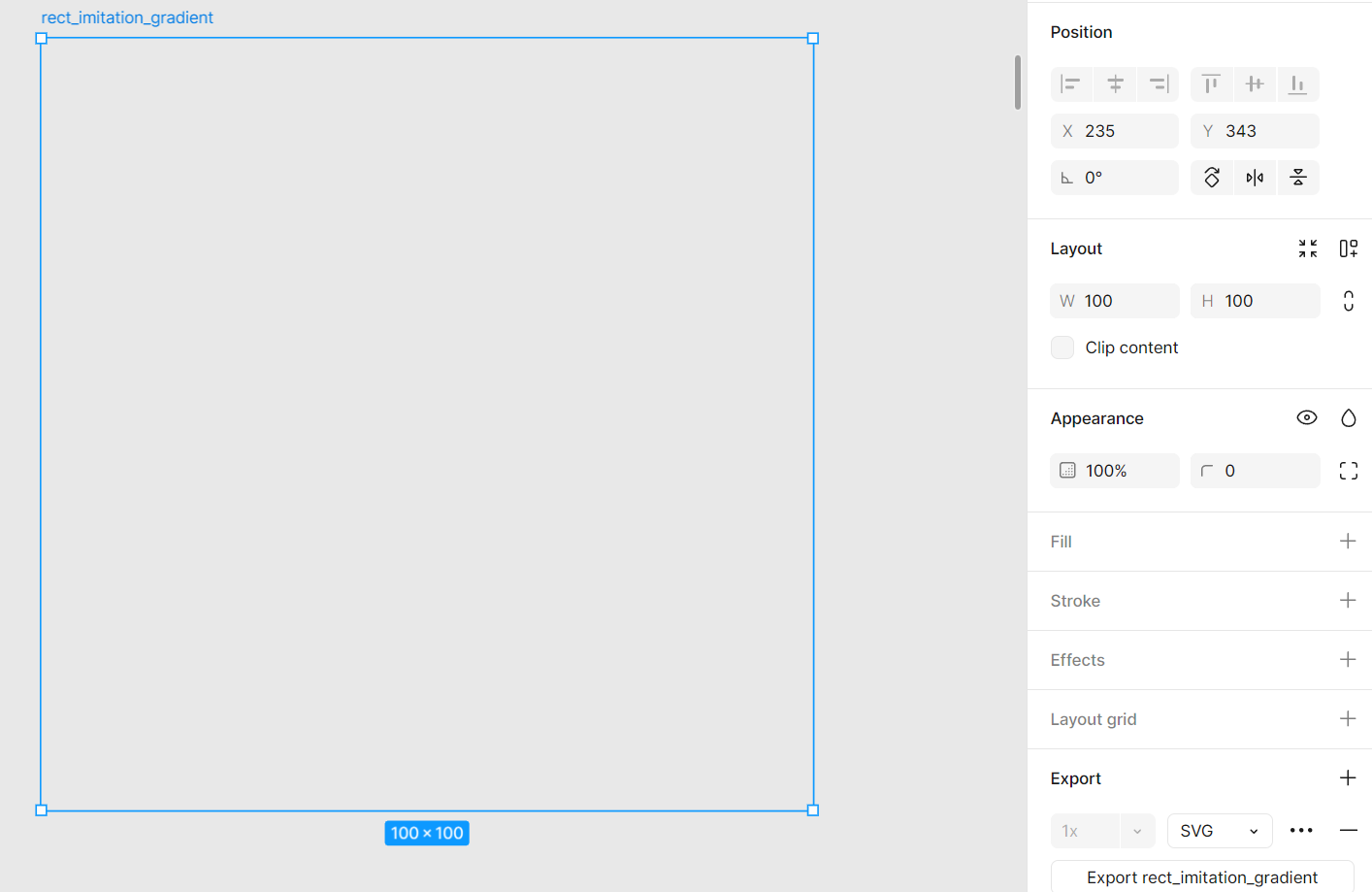Flip the frame vertically

pyautogui.click(x=1298, y=178)
